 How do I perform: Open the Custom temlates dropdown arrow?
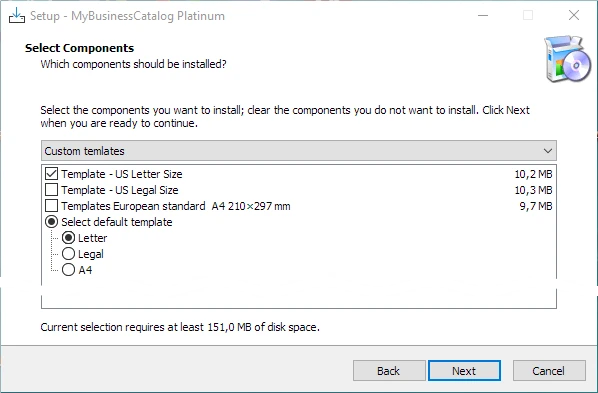click(548, 151)
